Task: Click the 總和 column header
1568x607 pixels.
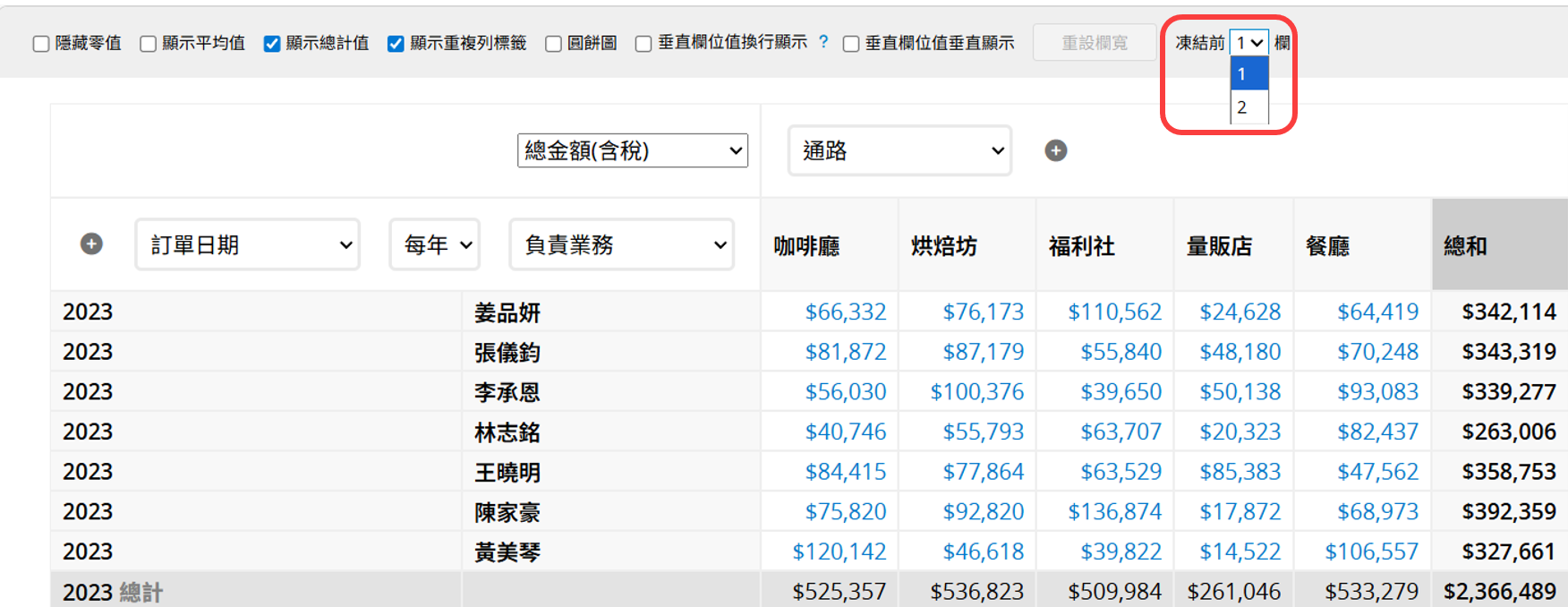Action: point(1465,246)
